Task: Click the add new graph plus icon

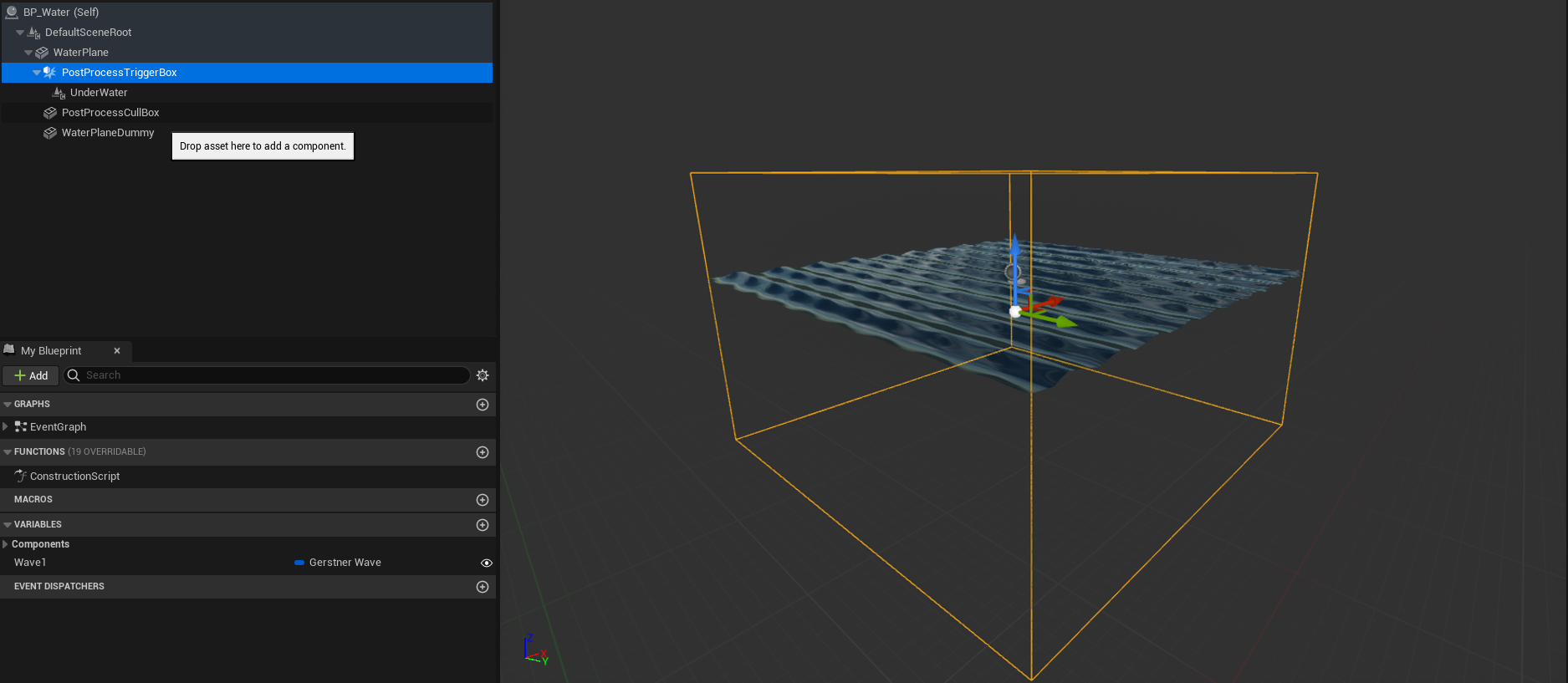Action: 482,405
